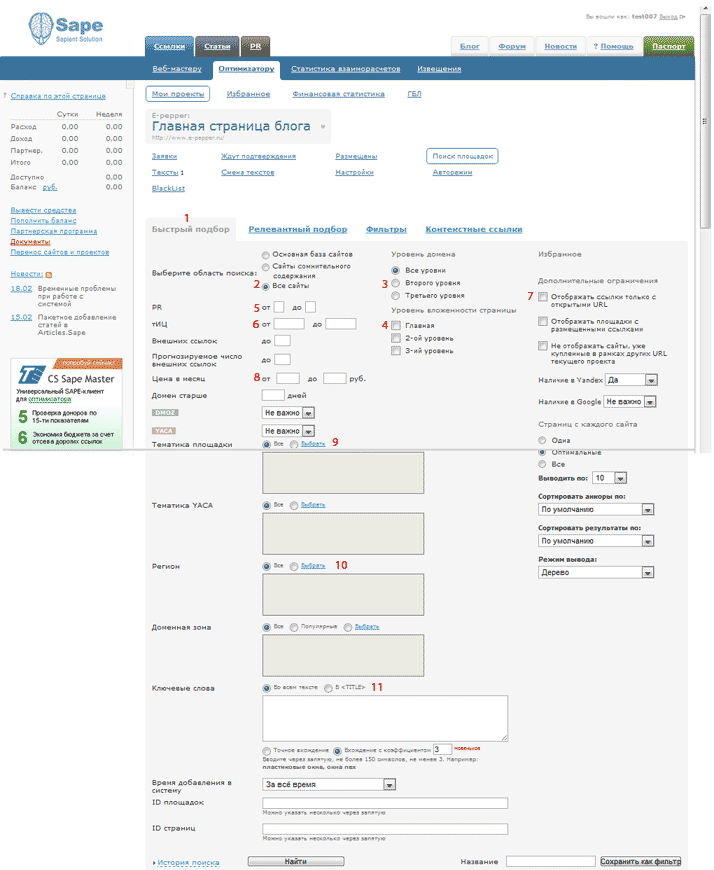
Task: Switch to the Статьи top tab
Action: point(217,47)
